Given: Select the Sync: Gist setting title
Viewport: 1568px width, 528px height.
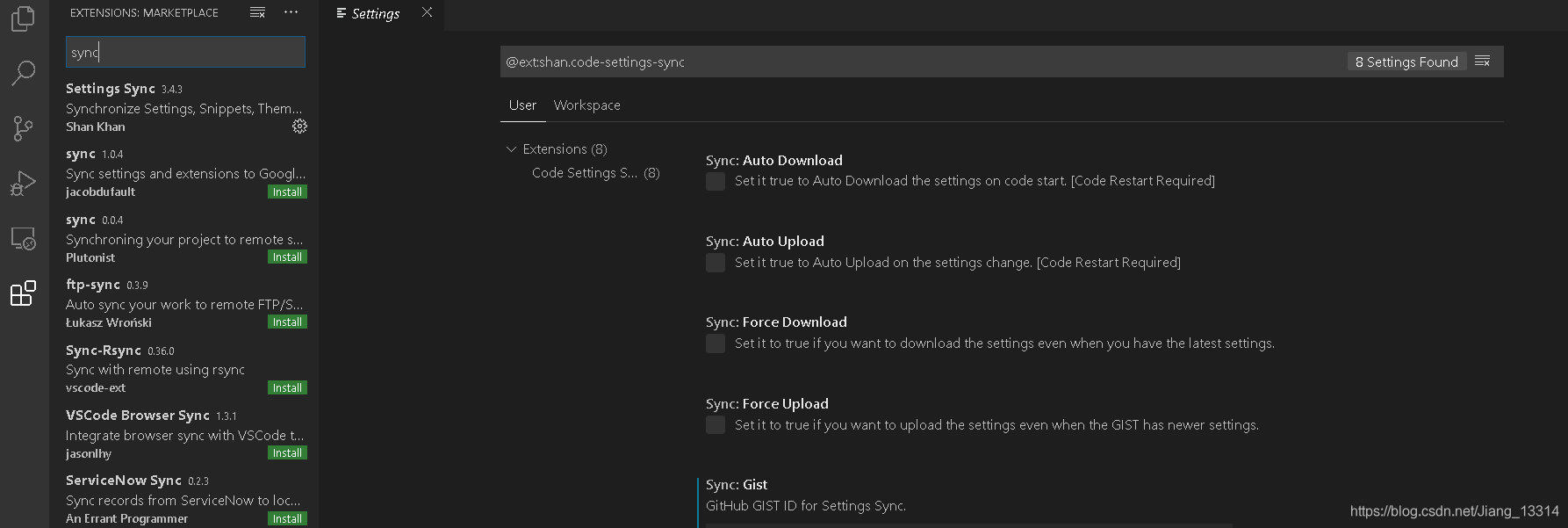Looking at the screenshot, I should click(737, 485).
